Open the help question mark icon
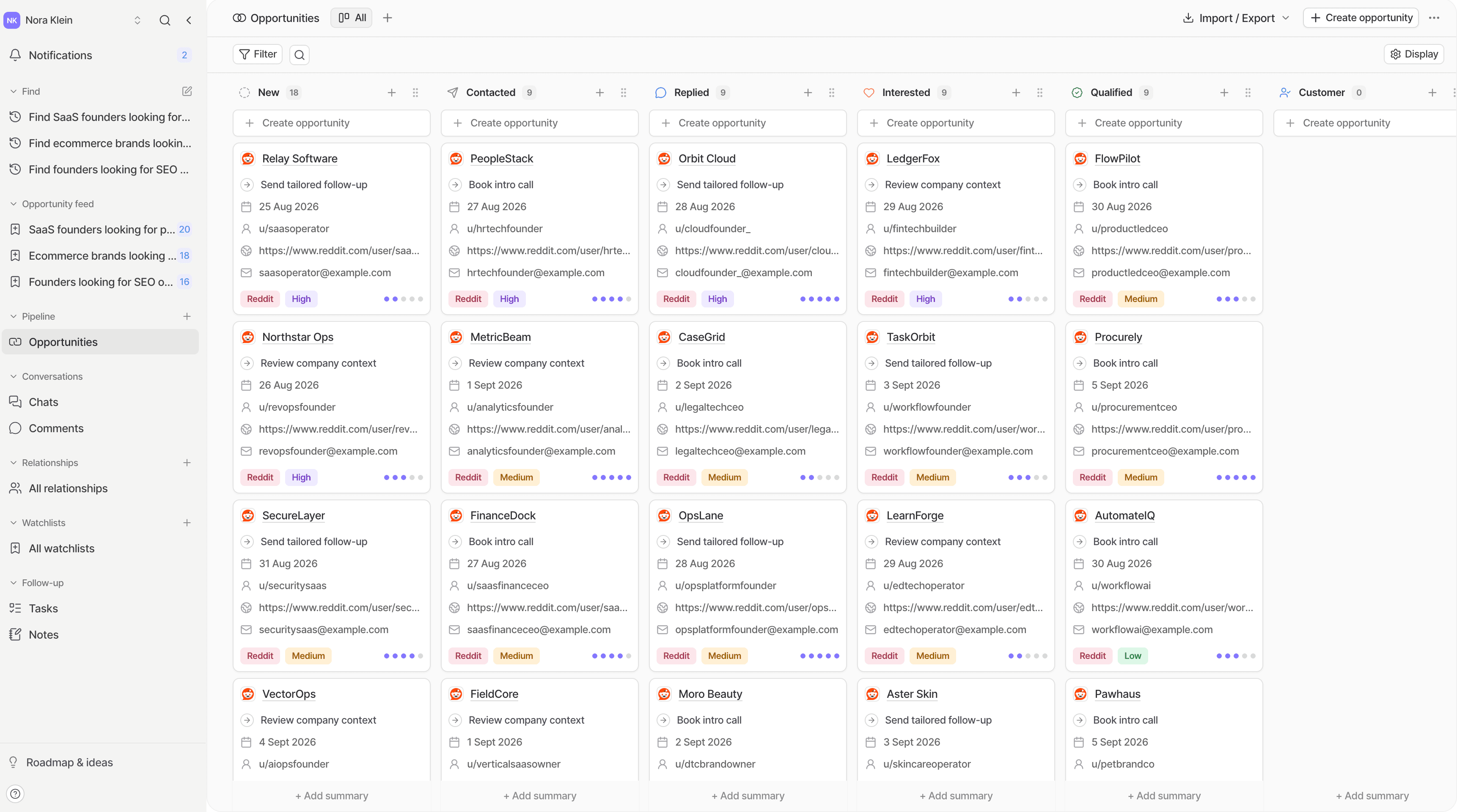The height and width of the screenshot is (812, 1457). pos(15,794)
